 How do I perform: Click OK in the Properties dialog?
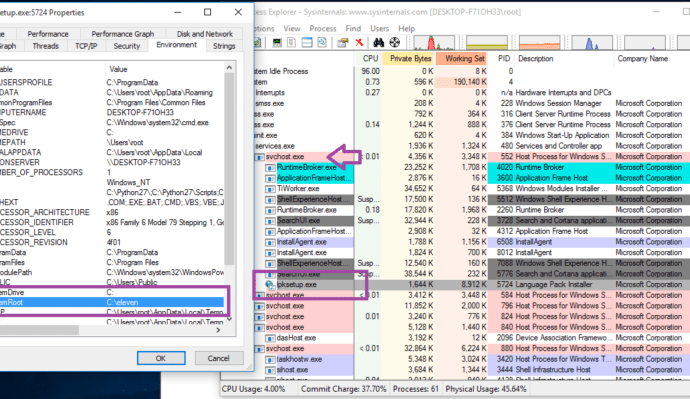[x=161, y=358]
